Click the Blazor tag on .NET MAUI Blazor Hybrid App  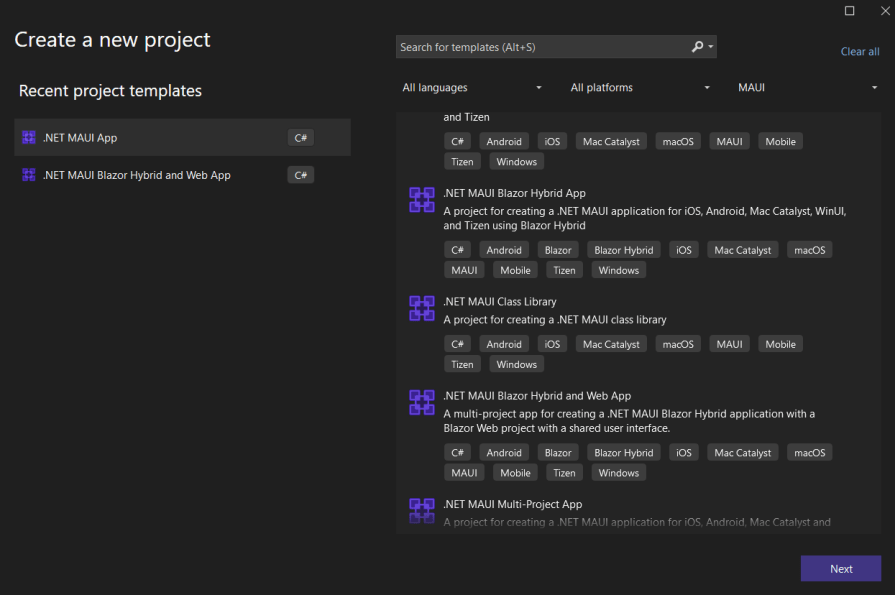click(557, 249)
